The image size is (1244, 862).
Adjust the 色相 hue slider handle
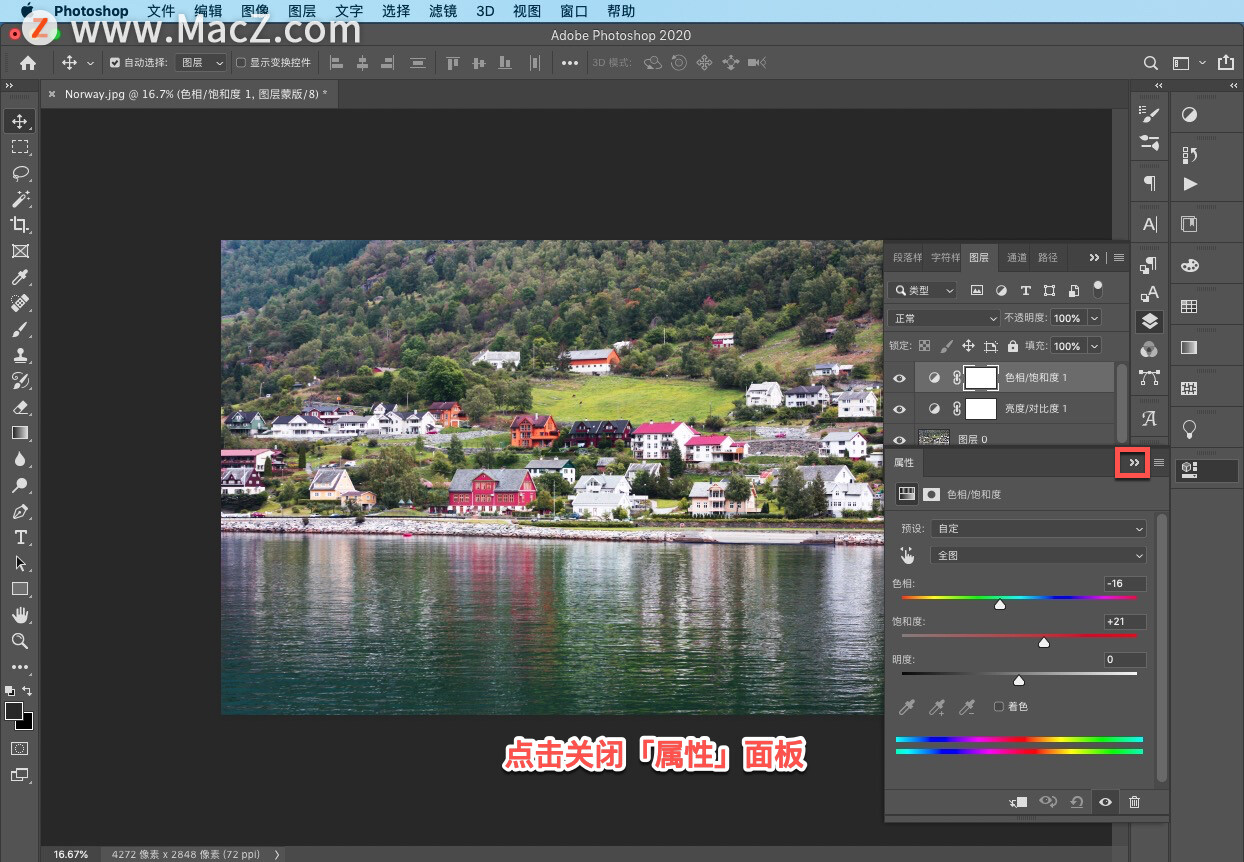coord(1000,604)
